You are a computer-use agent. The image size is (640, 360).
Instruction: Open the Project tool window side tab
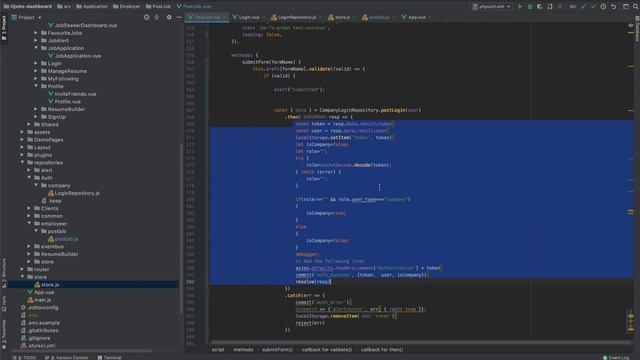point(4,27)
